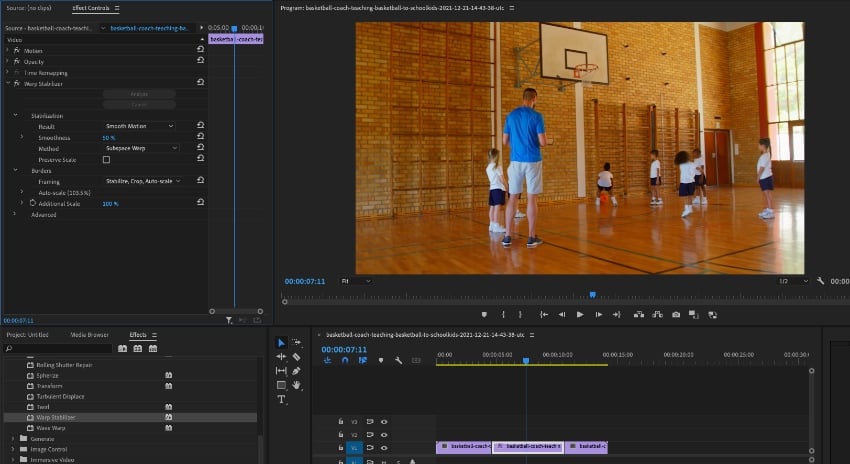This screenshot has width=850, height=464.
Task: Open playback resolution 1/2 dropdown
Action: point(793,281)
